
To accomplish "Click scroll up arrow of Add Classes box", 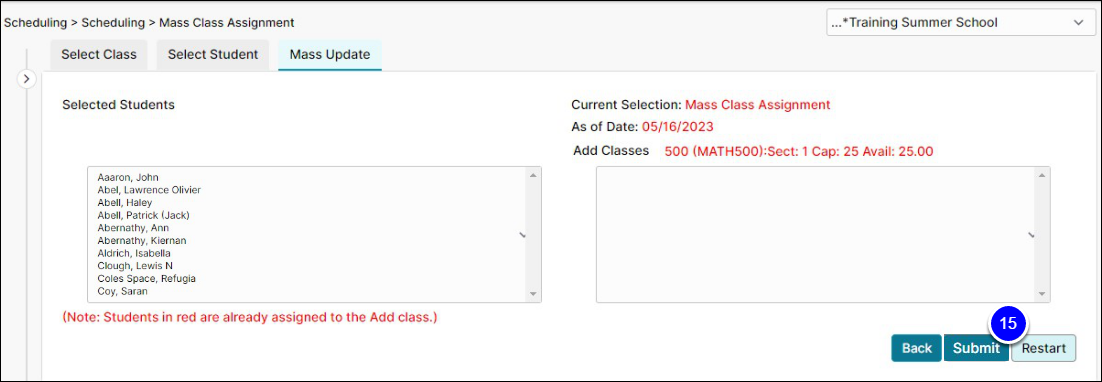I will tap(1042, 175).
